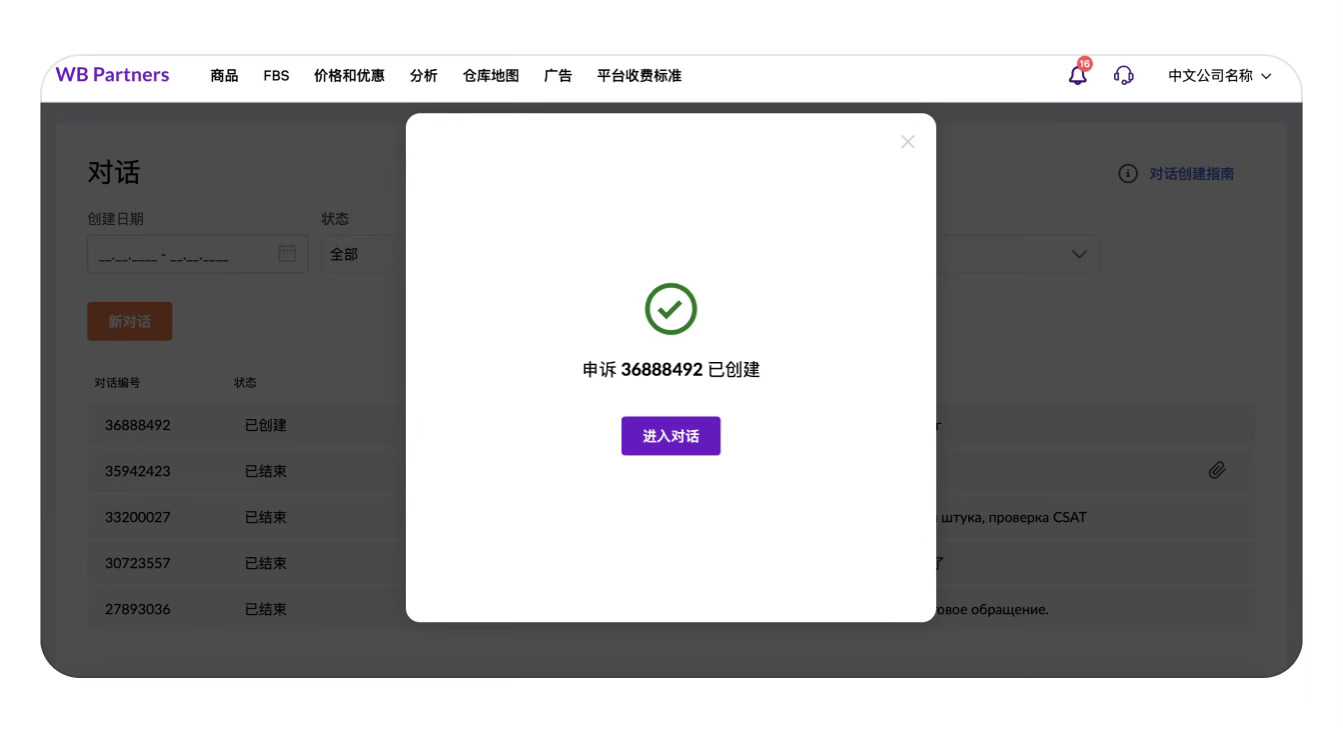Image resolution: width=1343 pixels, height=732 pixels.
Task: Open the 状态 filter dropdown showing 全部
Action: pyautogui.click(x=364, y=254)
